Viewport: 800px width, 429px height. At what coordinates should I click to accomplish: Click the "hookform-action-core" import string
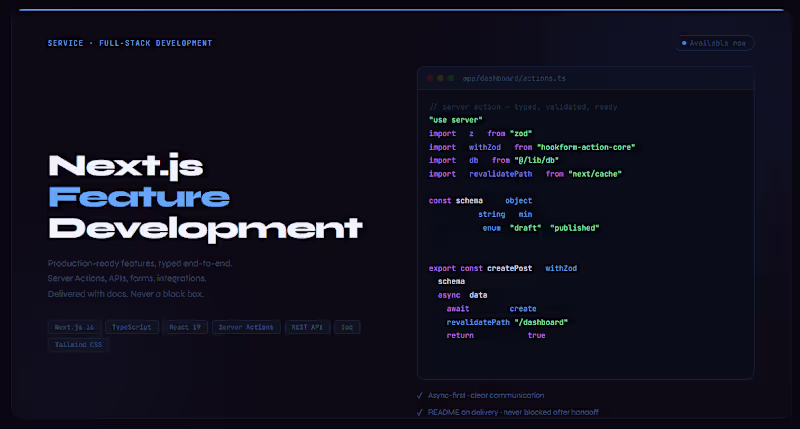586,147
